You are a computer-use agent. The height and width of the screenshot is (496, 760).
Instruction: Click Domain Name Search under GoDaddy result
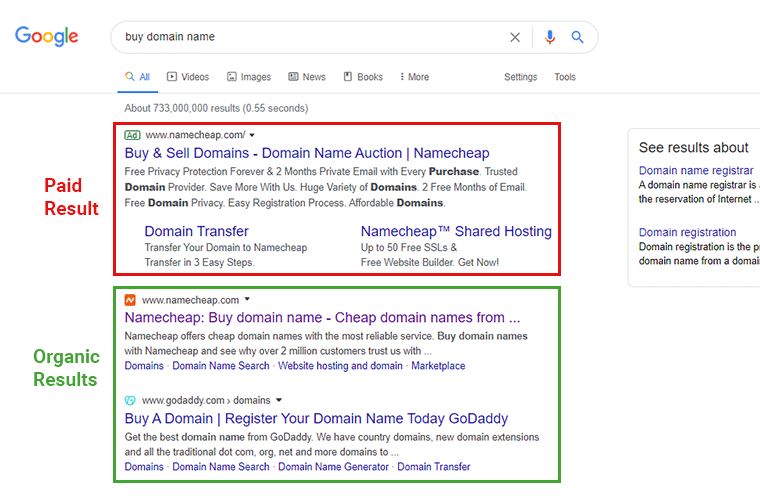[221, 466]
